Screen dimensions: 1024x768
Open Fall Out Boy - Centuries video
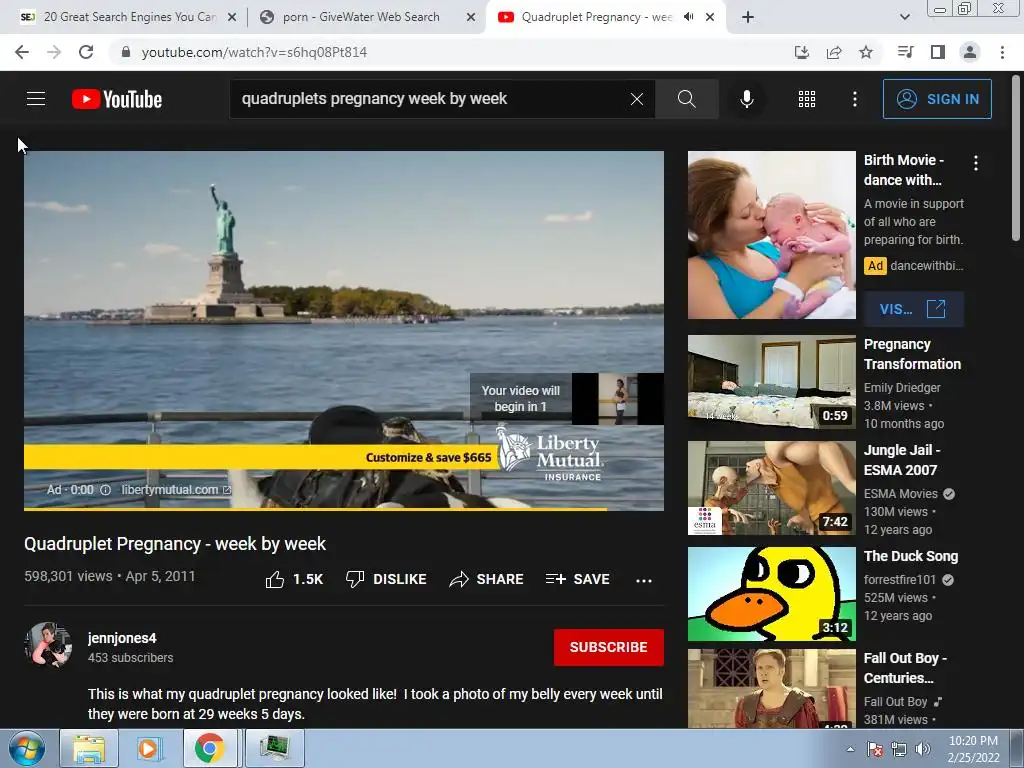905,668
